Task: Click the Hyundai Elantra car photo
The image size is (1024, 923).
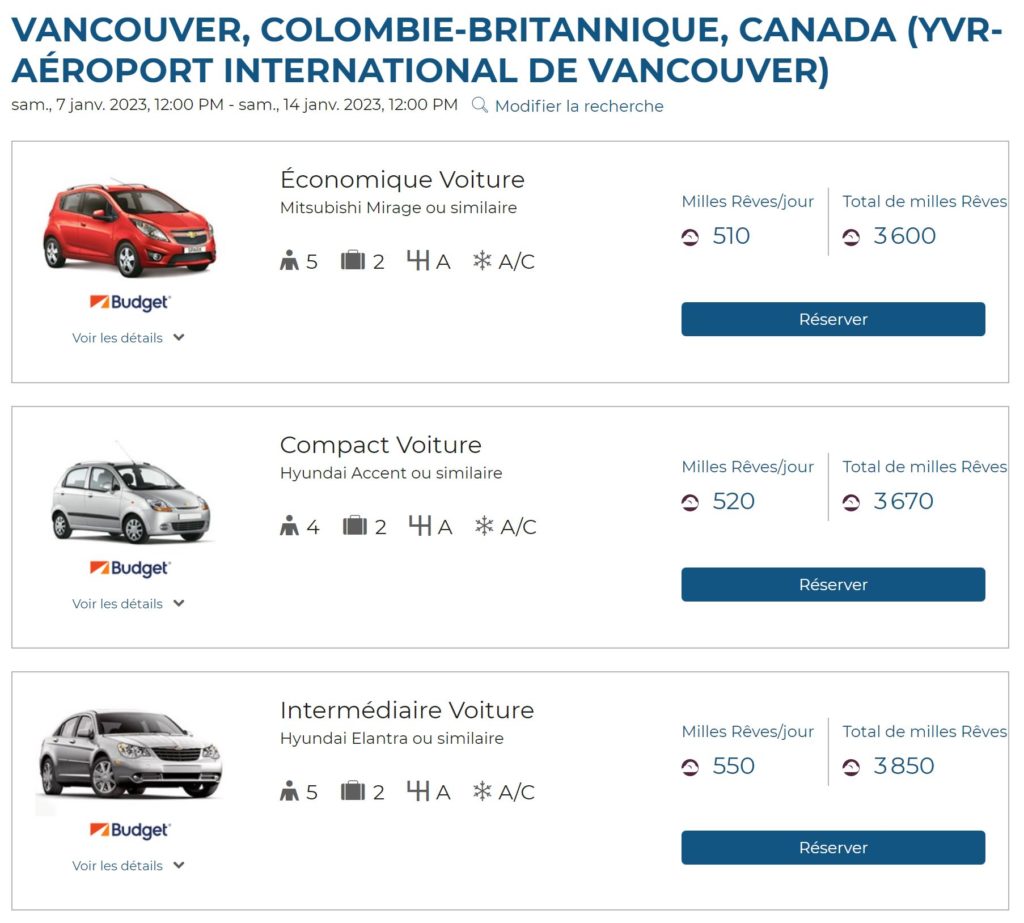Action: coord(130,755)
